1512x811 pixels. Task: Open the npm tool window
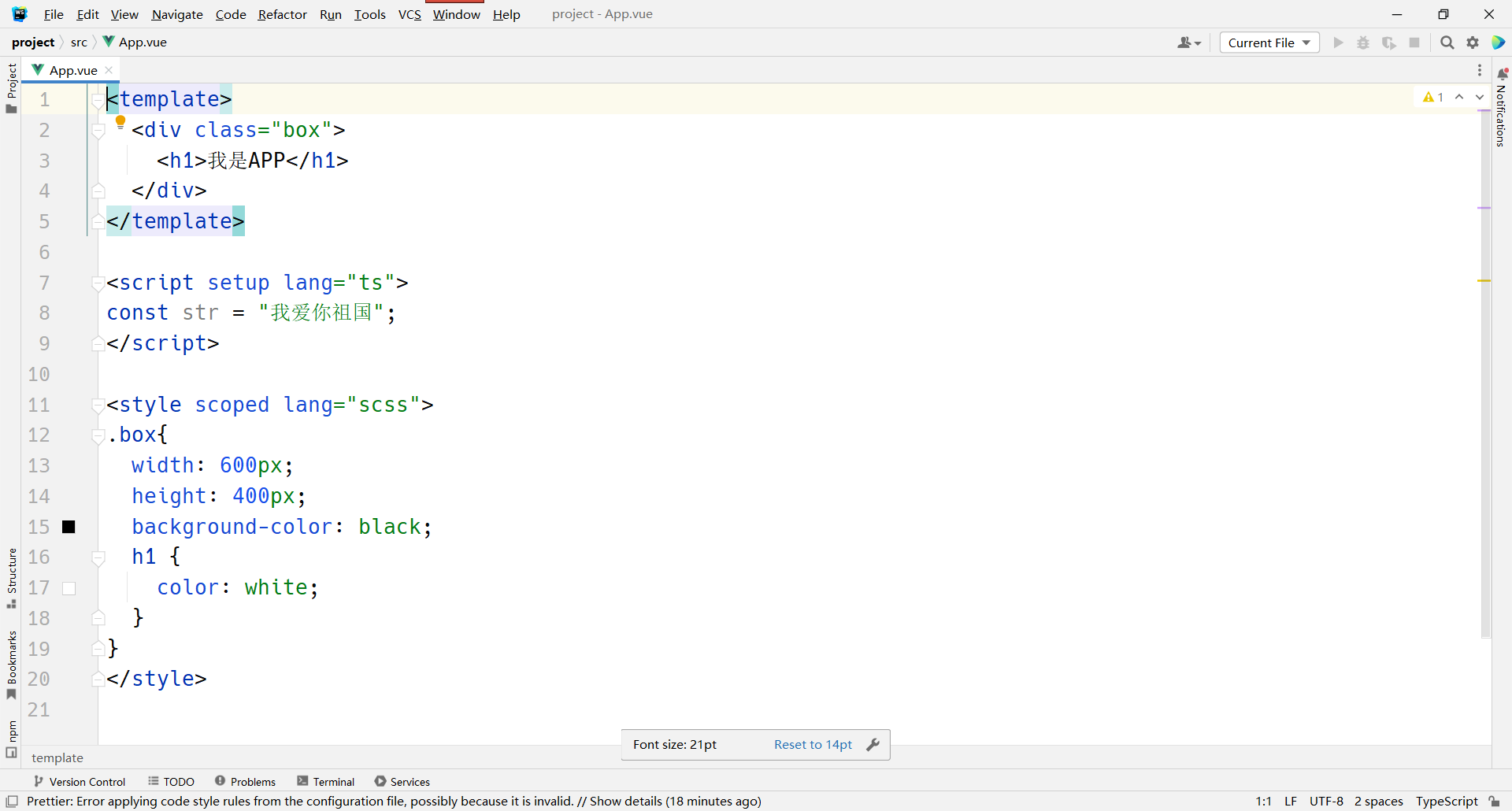[11, 739]
